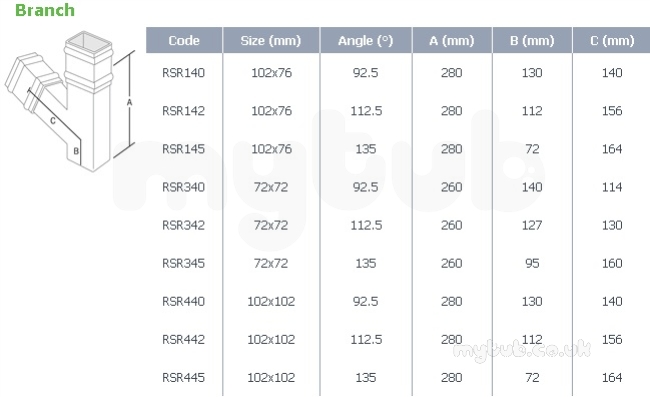Click the RSR145 product code
Screen dimensions: 650x397
pos(184,149)
